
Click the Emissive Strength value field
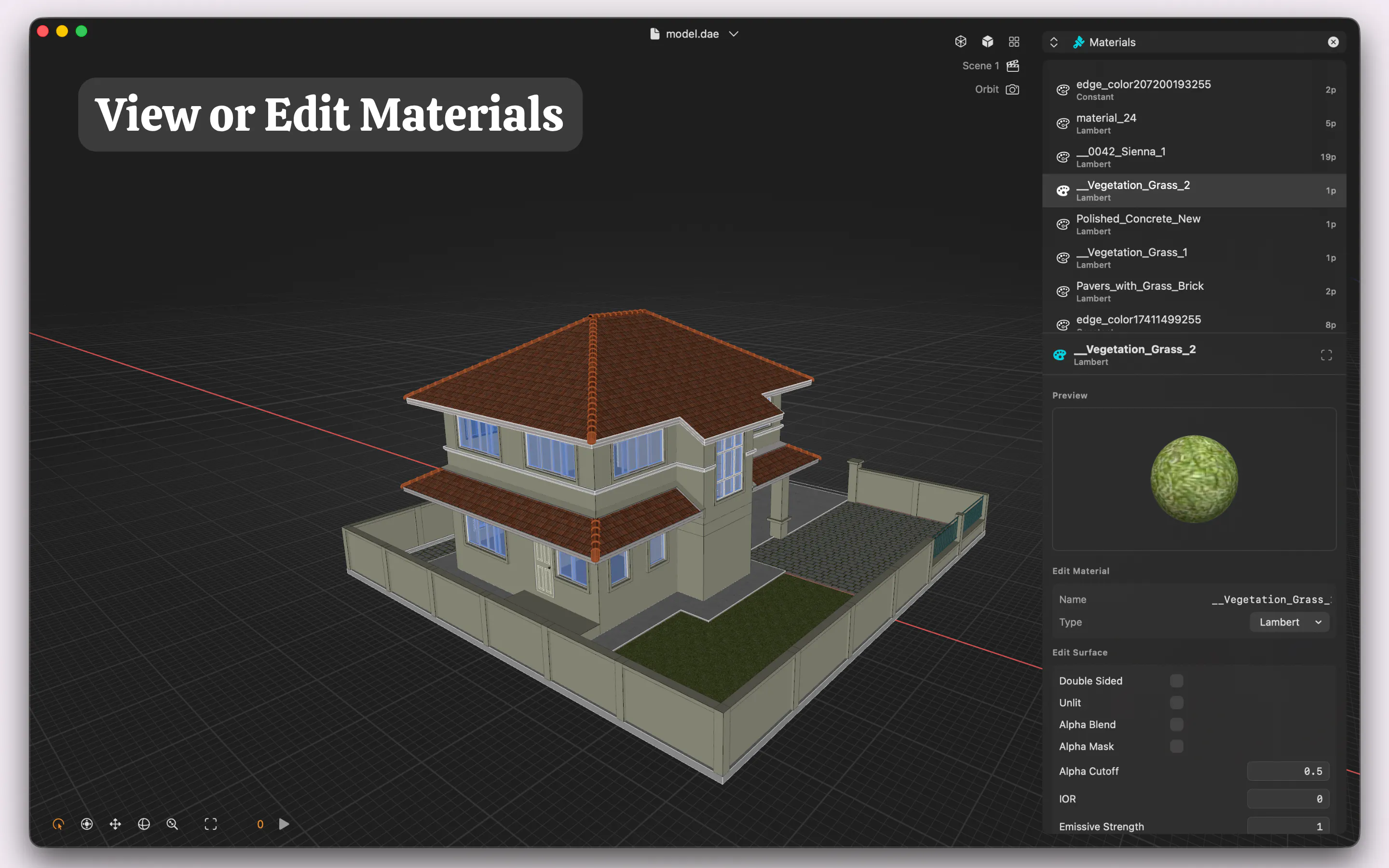click(x=1288, y=826)
